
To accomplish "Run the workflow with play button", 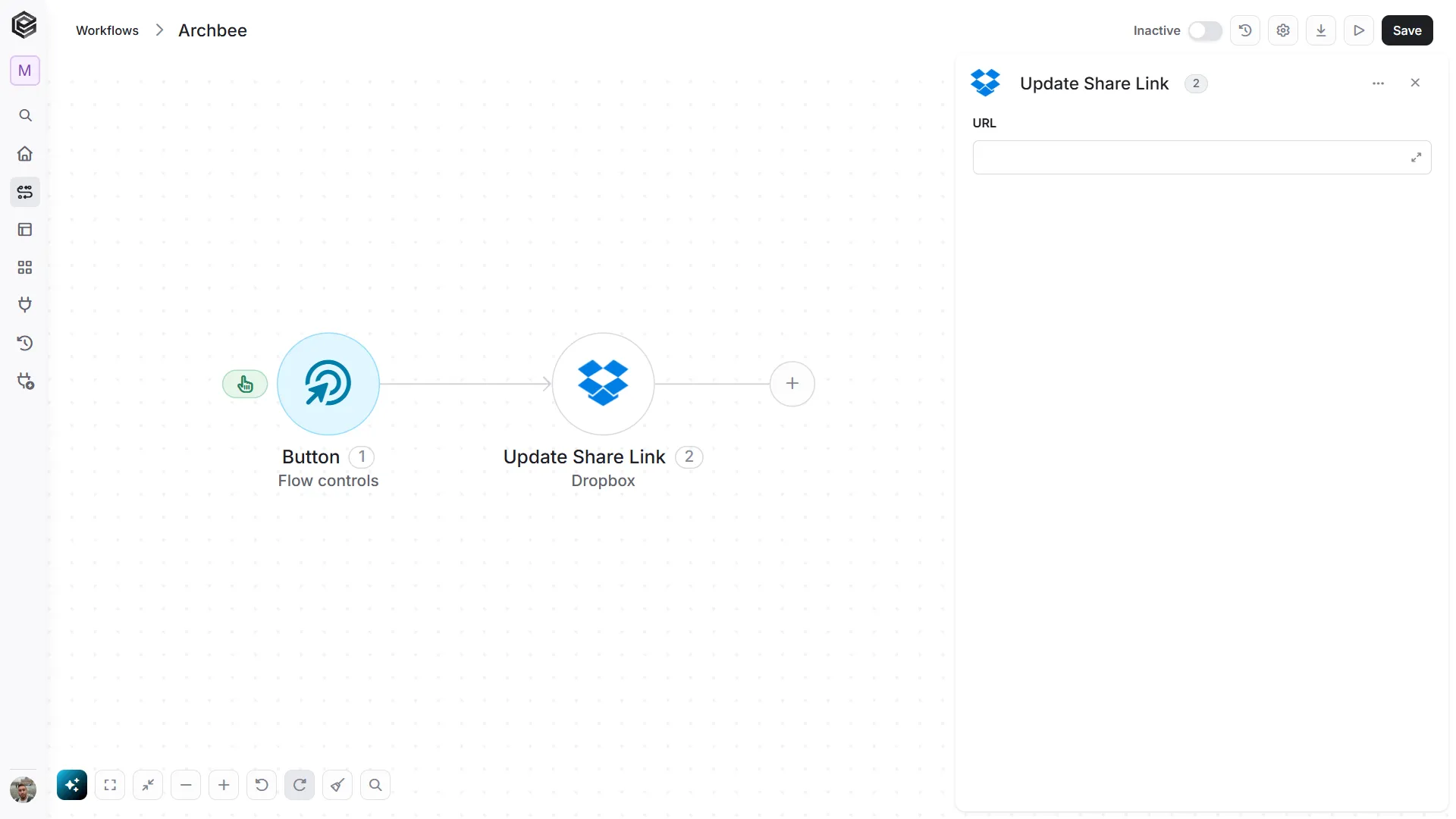I will tap(1359, 30).
